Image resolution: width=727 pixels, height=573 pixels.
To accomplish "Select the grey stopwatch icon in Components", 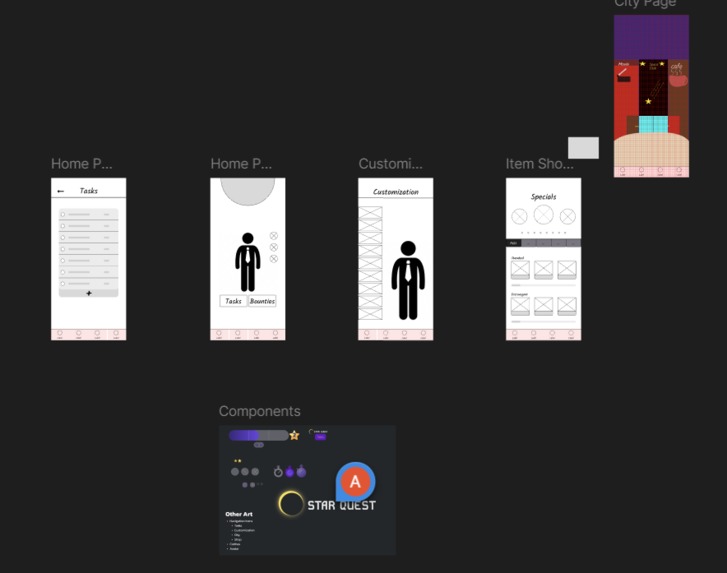I will click(x=278, y=471).
